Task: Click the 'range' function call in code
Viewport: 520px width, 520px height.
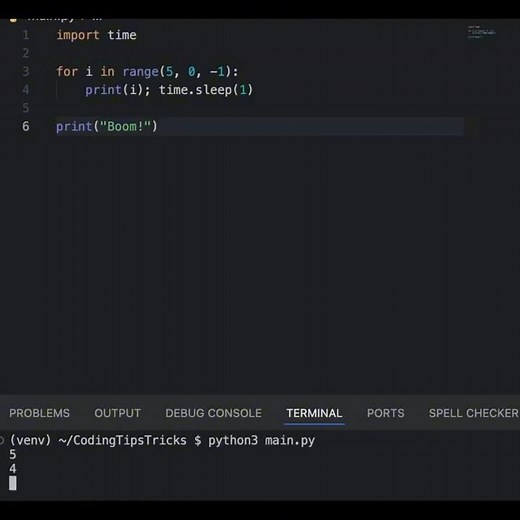Action: coord(140,72)
